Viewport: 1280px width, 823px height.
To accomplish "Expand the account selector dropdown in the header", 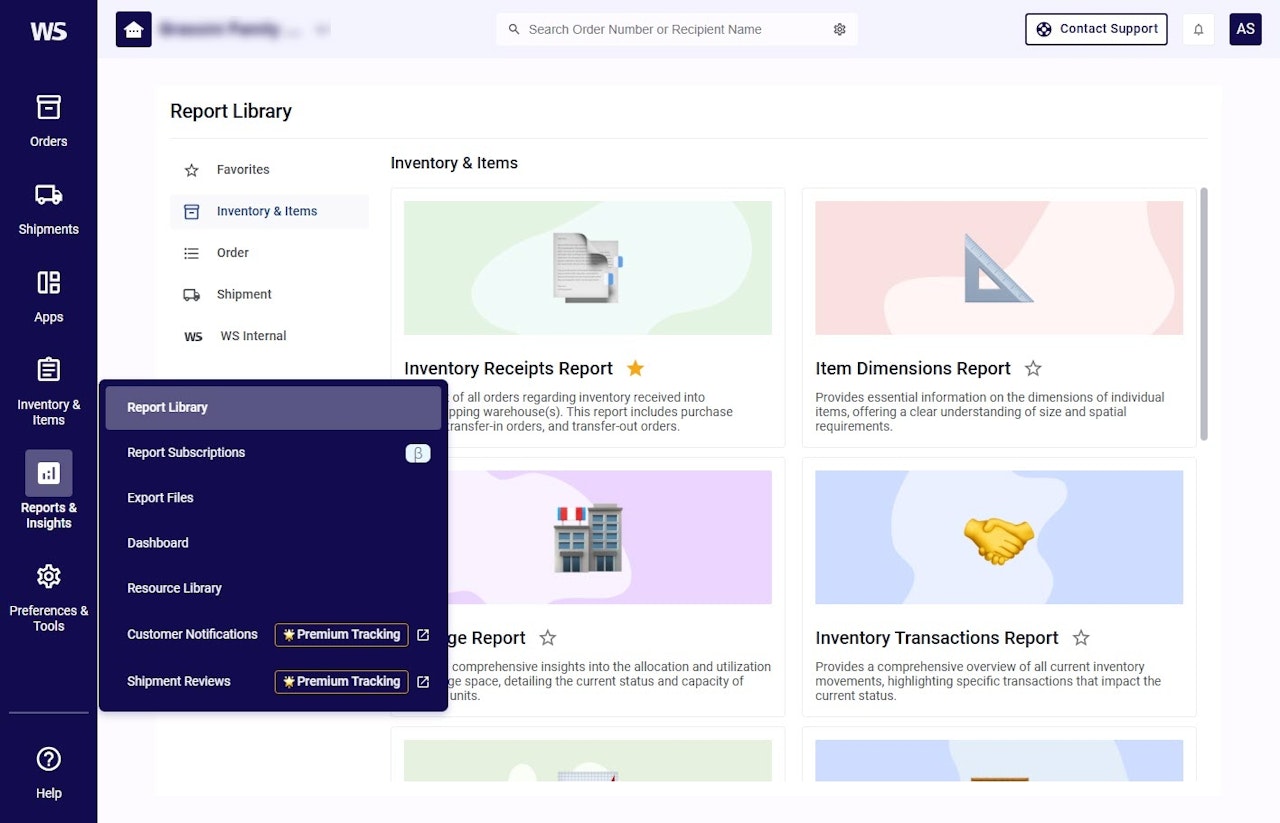I will (321, 30).
